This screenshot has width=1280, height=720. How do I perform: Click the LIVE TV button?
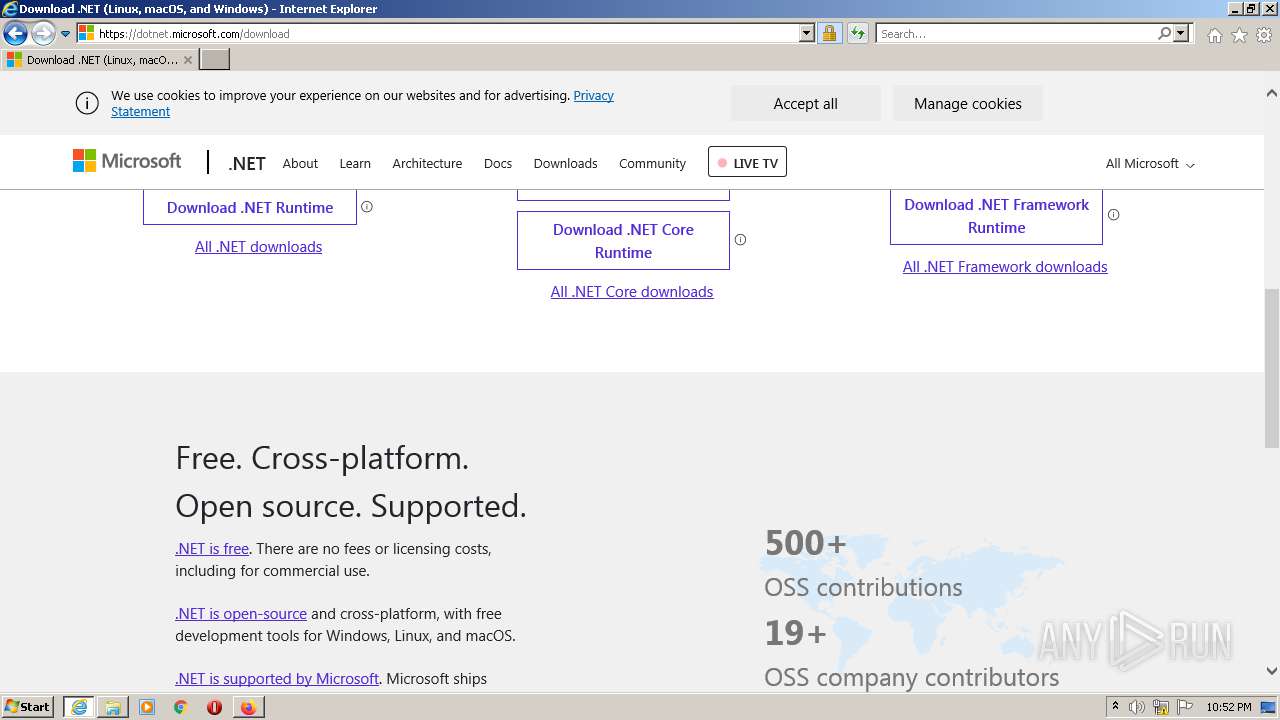pos(747,162)
